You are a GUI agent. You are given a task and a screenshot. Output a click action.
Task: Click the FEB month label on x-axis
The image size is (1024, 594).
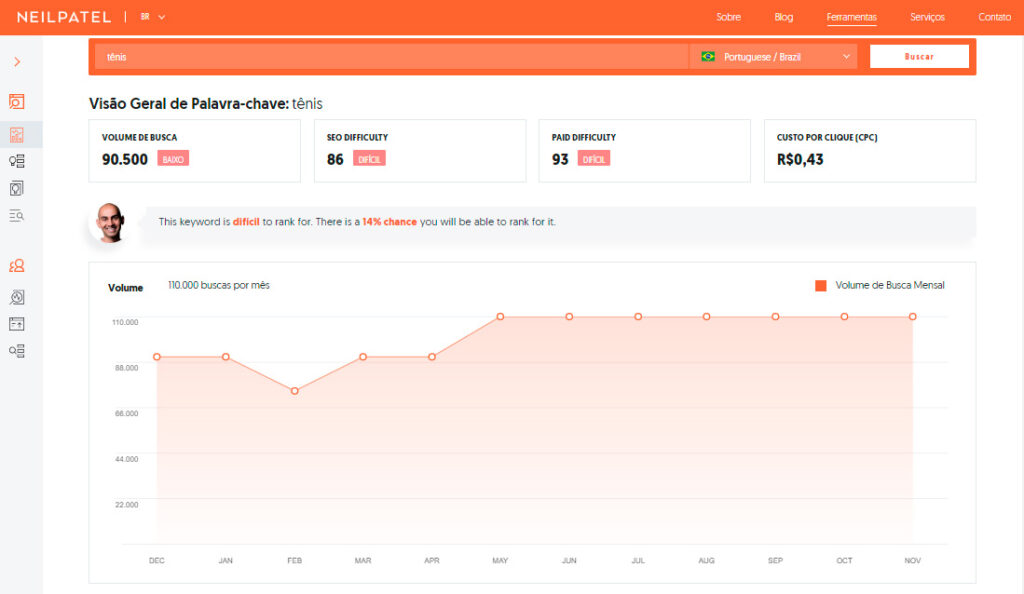pyautogui.click(x=295, y=561)
